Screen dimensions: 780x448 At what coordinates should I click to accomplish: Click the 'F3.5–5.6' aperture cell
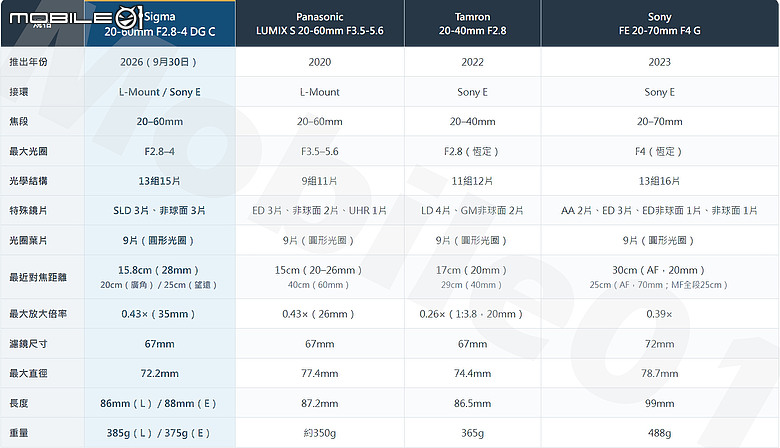click(x=319, y=151)
